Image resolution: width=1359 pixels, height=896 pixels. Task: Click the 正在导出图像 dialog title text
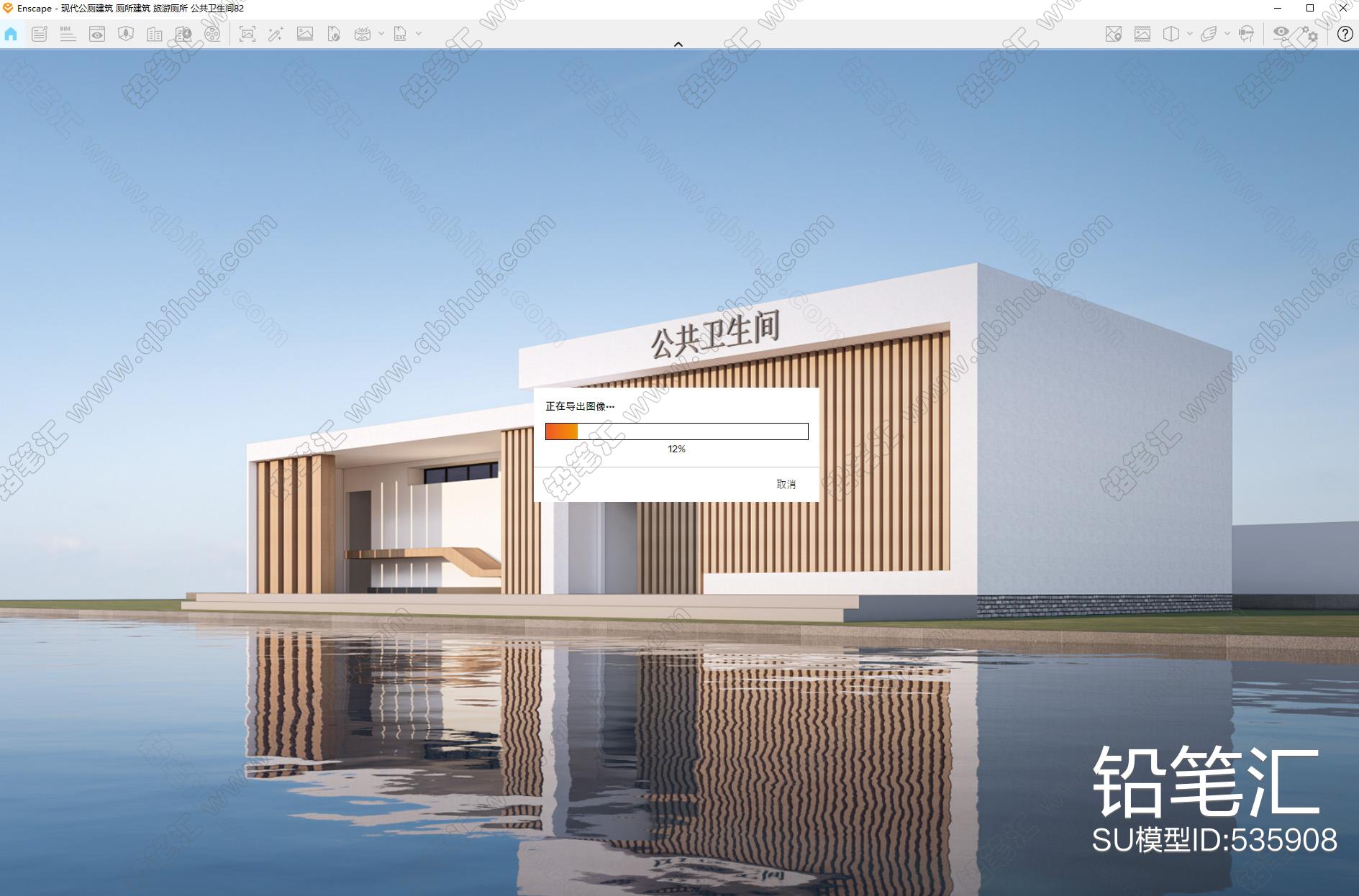click(580, 406)
